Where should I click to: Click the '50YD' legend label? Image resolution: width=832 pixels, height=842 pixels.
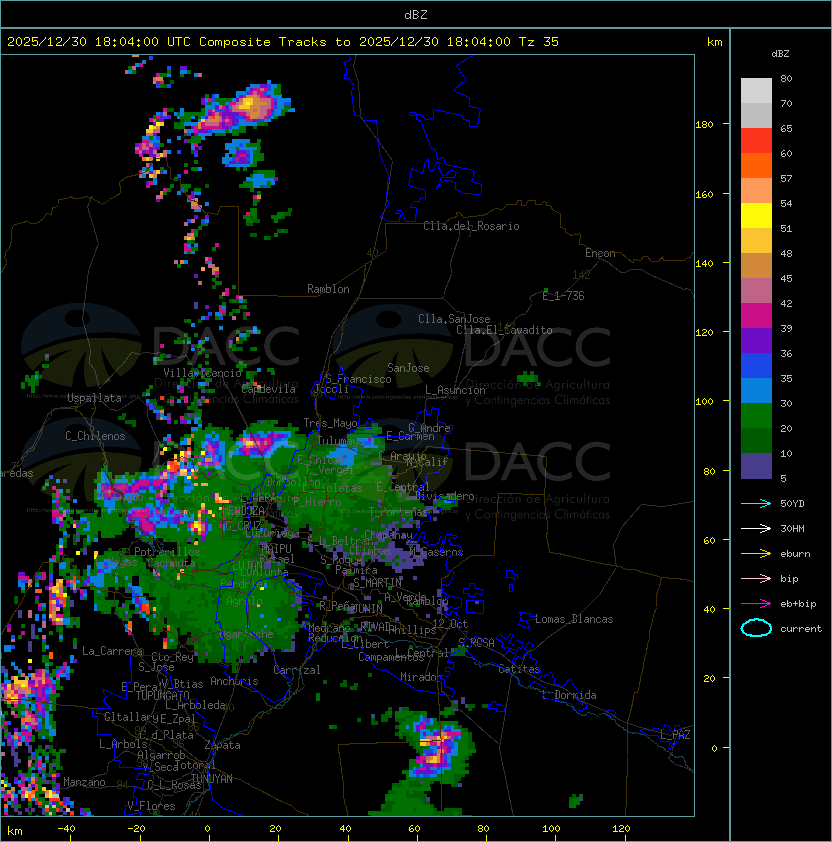(792, 504)
